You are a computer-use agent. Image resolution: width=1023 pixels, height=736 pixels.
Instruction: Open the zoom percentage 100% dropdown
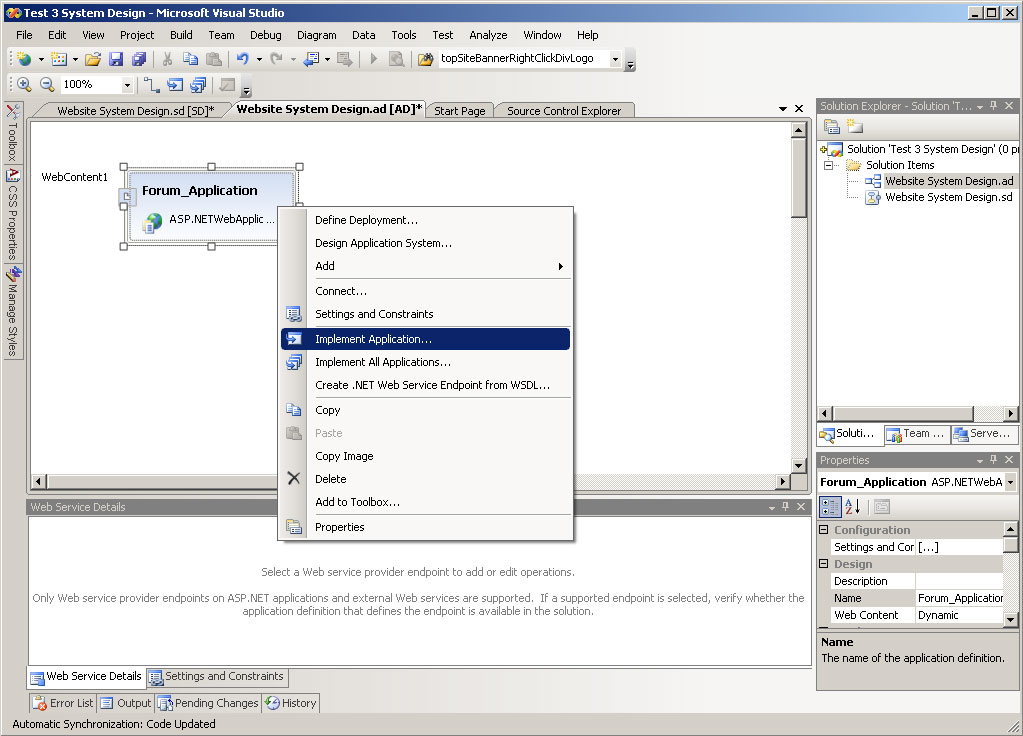click(x=127, y=85)
